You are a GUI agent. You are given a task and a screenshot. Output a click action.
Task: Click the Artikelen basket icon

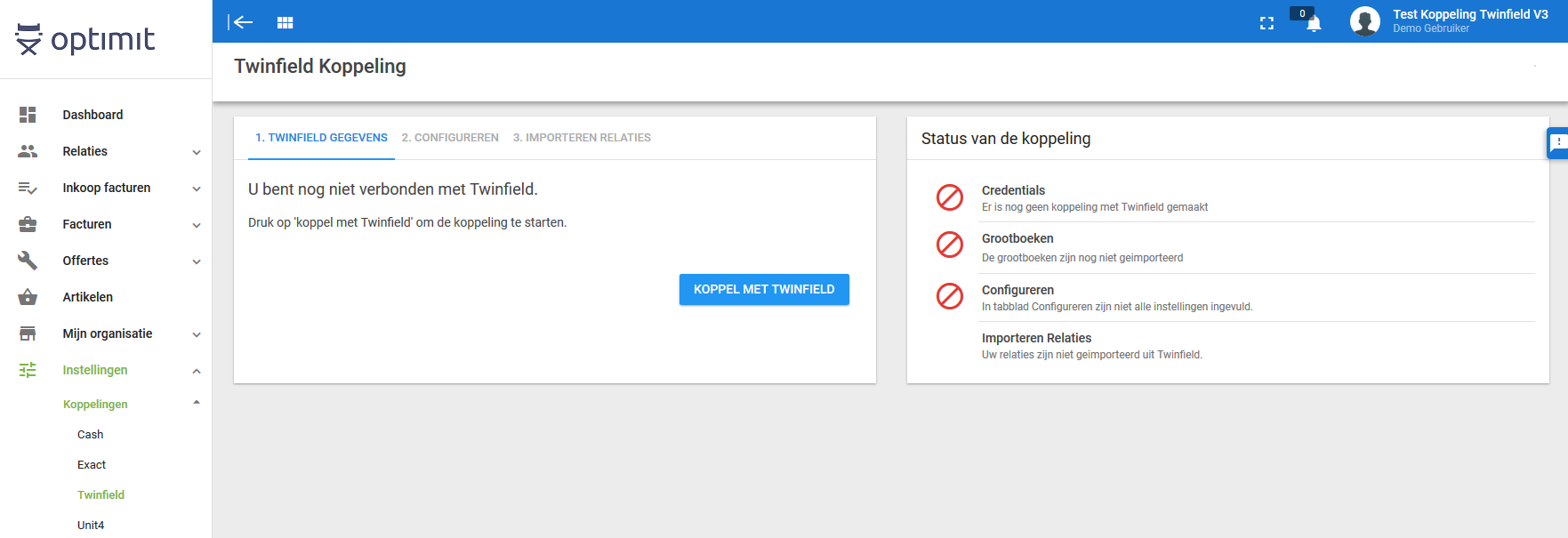28,297
